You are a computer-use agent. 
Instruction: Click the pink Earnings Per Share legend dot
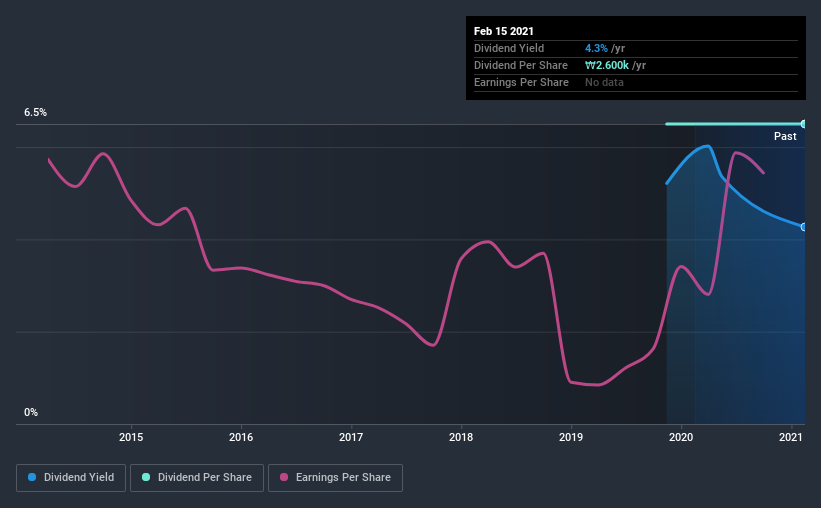[284, 477]
